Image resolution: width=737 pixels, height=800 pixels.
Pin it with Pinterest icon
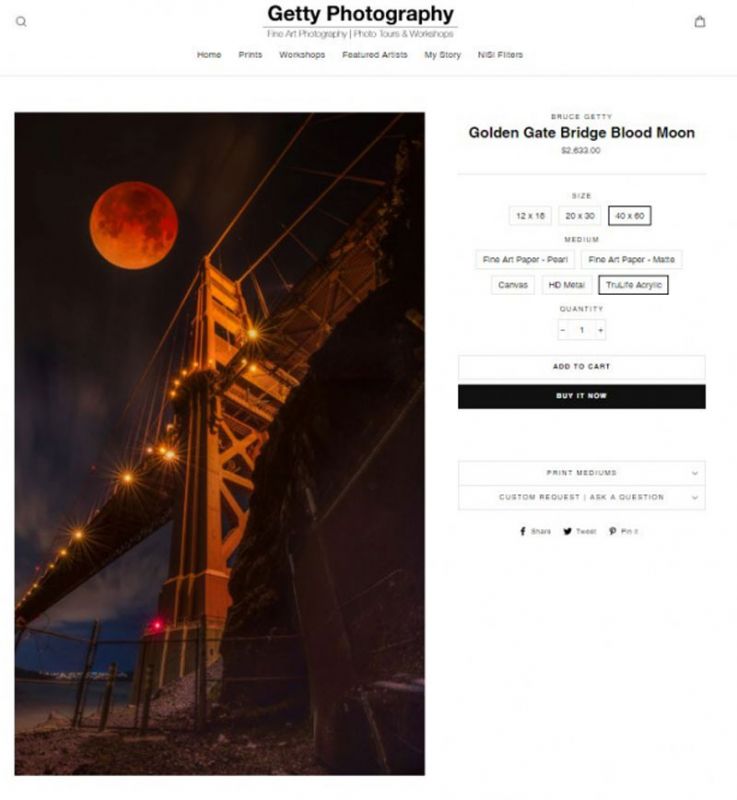[613, 531]
